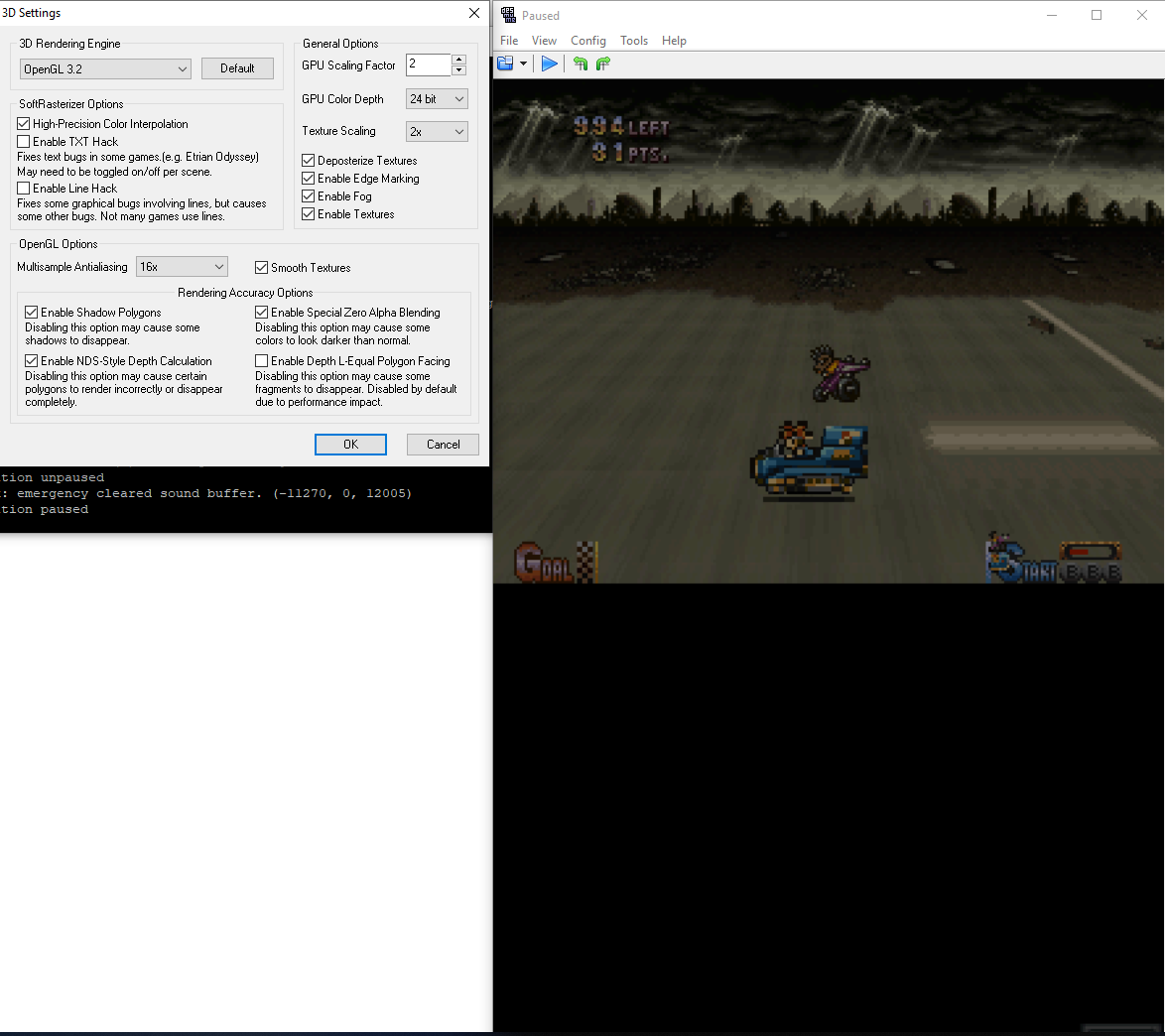Screen dimensions: 1165x1036
Task: Open the 3D Rendering Engine dropdown
Action: click(x=183, y=68)
